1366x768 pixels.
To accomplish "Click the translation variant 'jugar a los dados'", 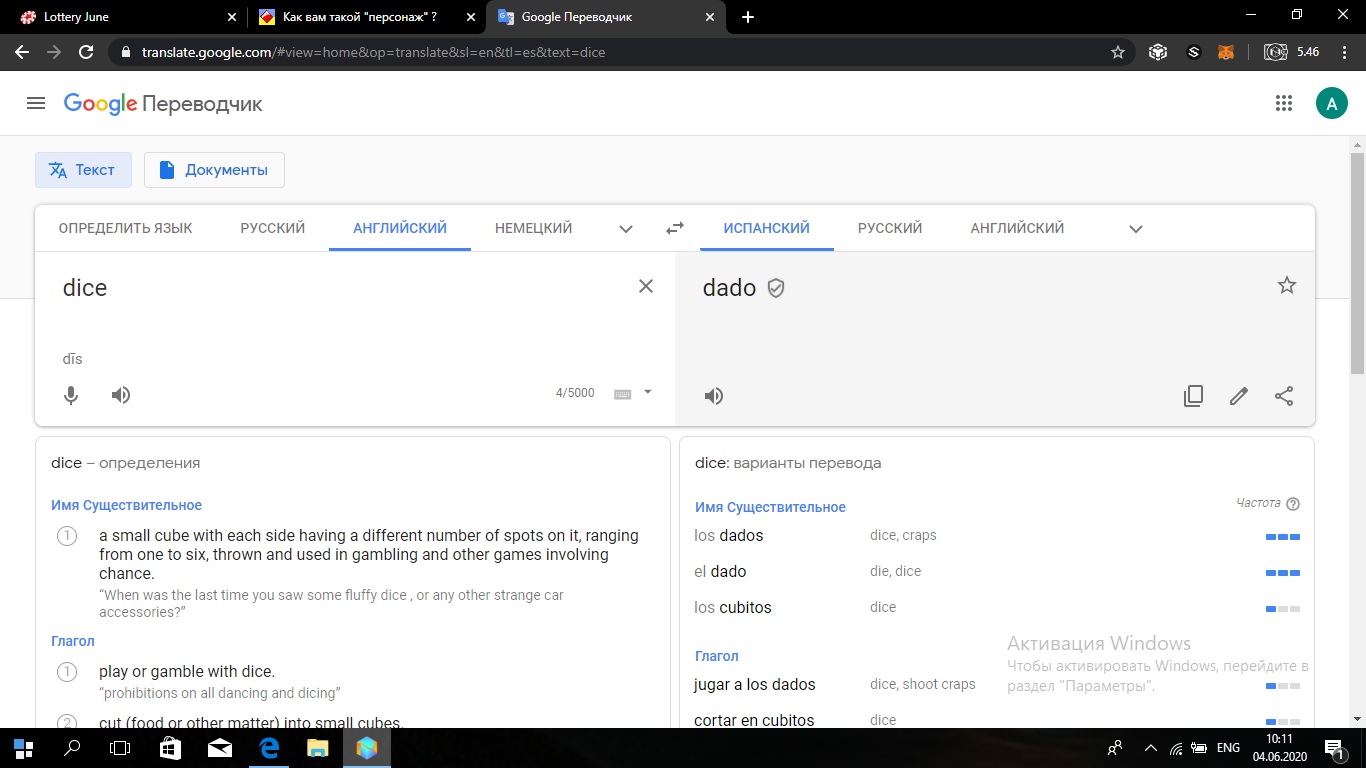I will (755, 684).
